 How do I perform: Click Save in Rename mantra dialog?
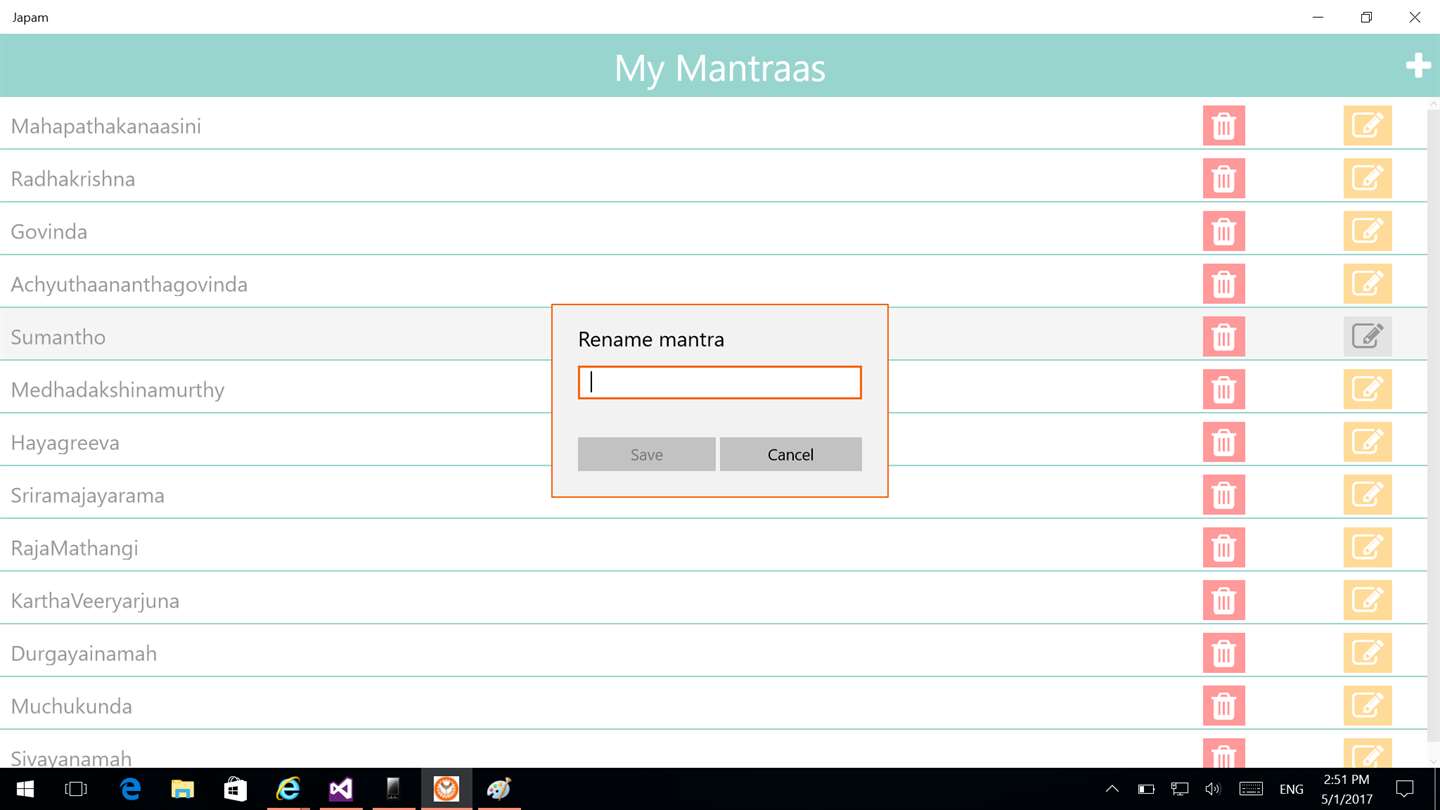[x=646, y=454]
